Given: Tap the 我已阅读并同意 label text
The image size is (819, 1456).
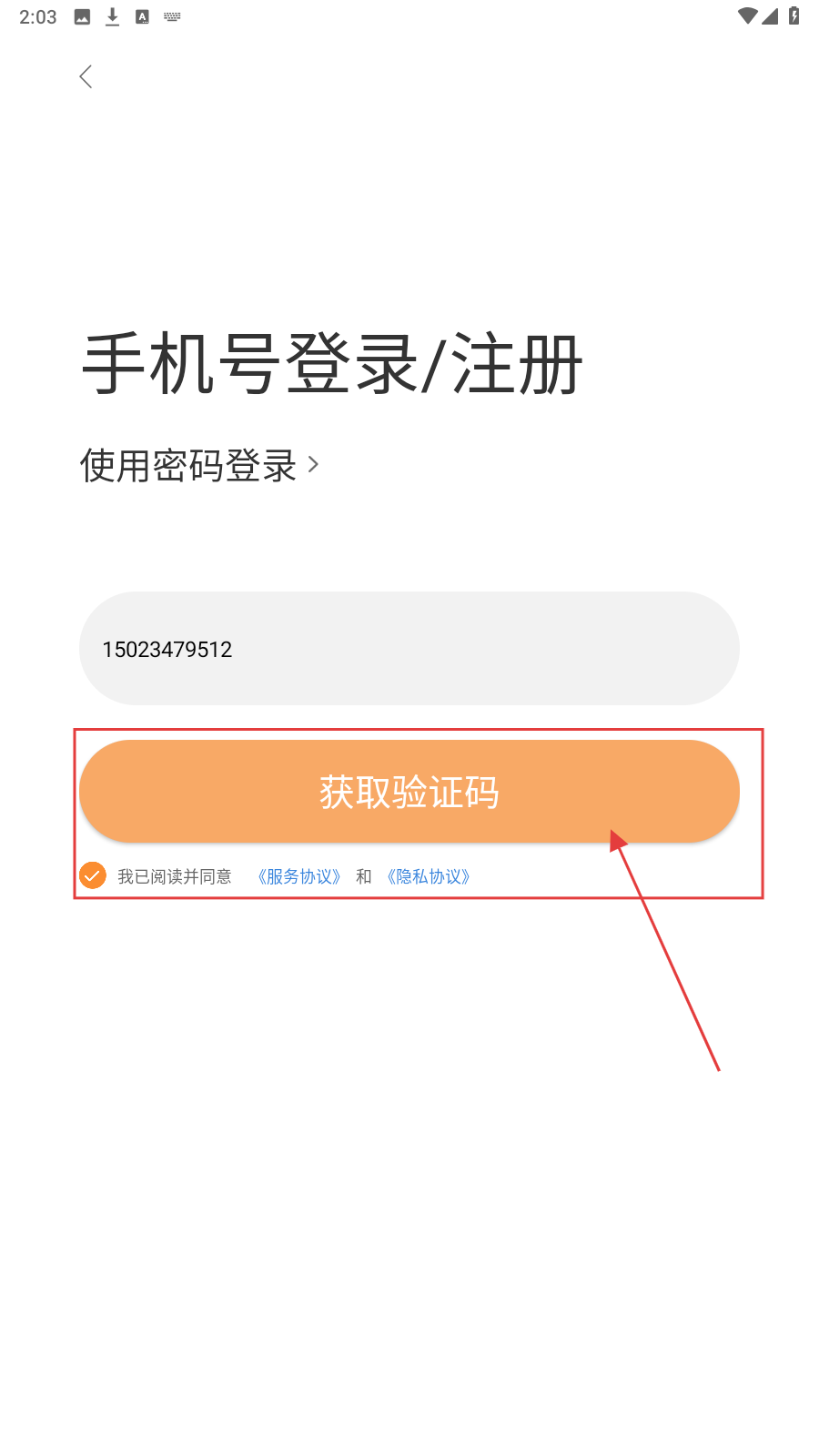Looking at the screenshot, I should [175, 876].
